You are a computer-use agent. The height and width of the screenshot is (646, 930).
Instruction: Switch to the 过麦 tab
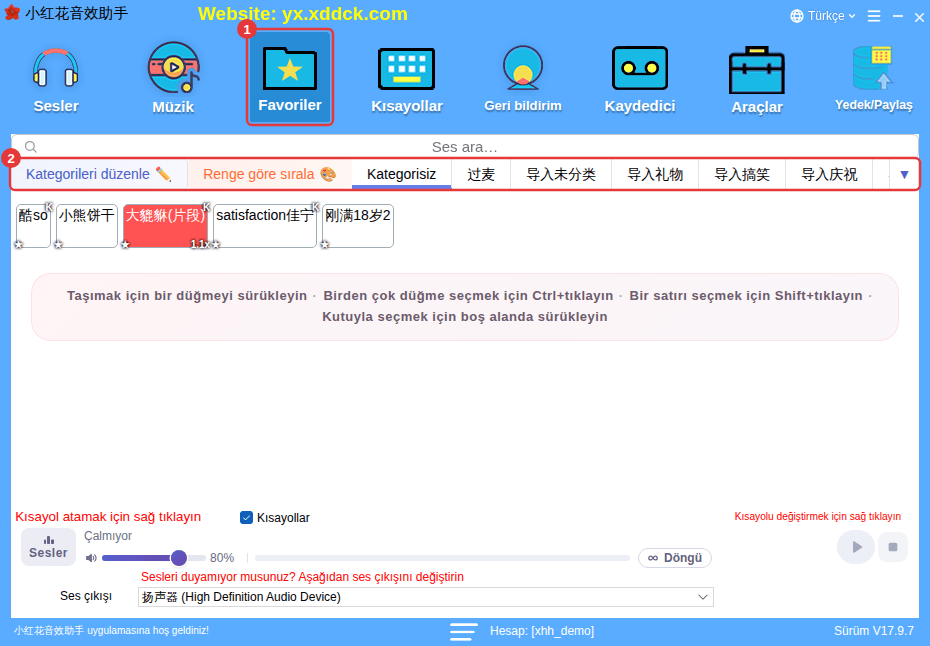[481, 174]
